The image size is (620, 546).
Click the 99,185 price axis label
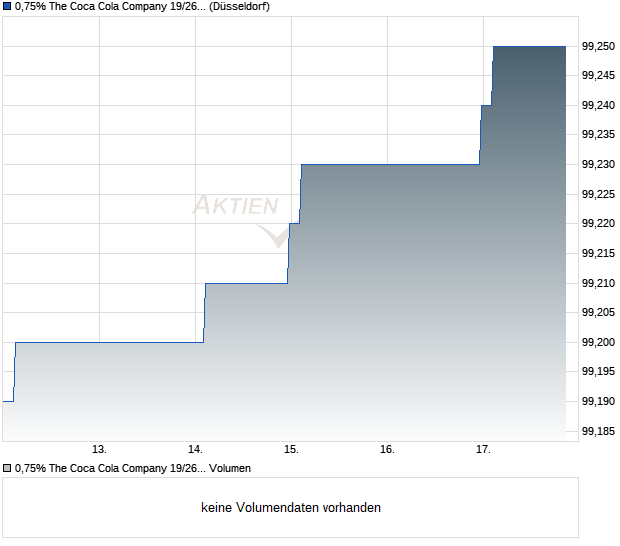[x=598, y=432]
